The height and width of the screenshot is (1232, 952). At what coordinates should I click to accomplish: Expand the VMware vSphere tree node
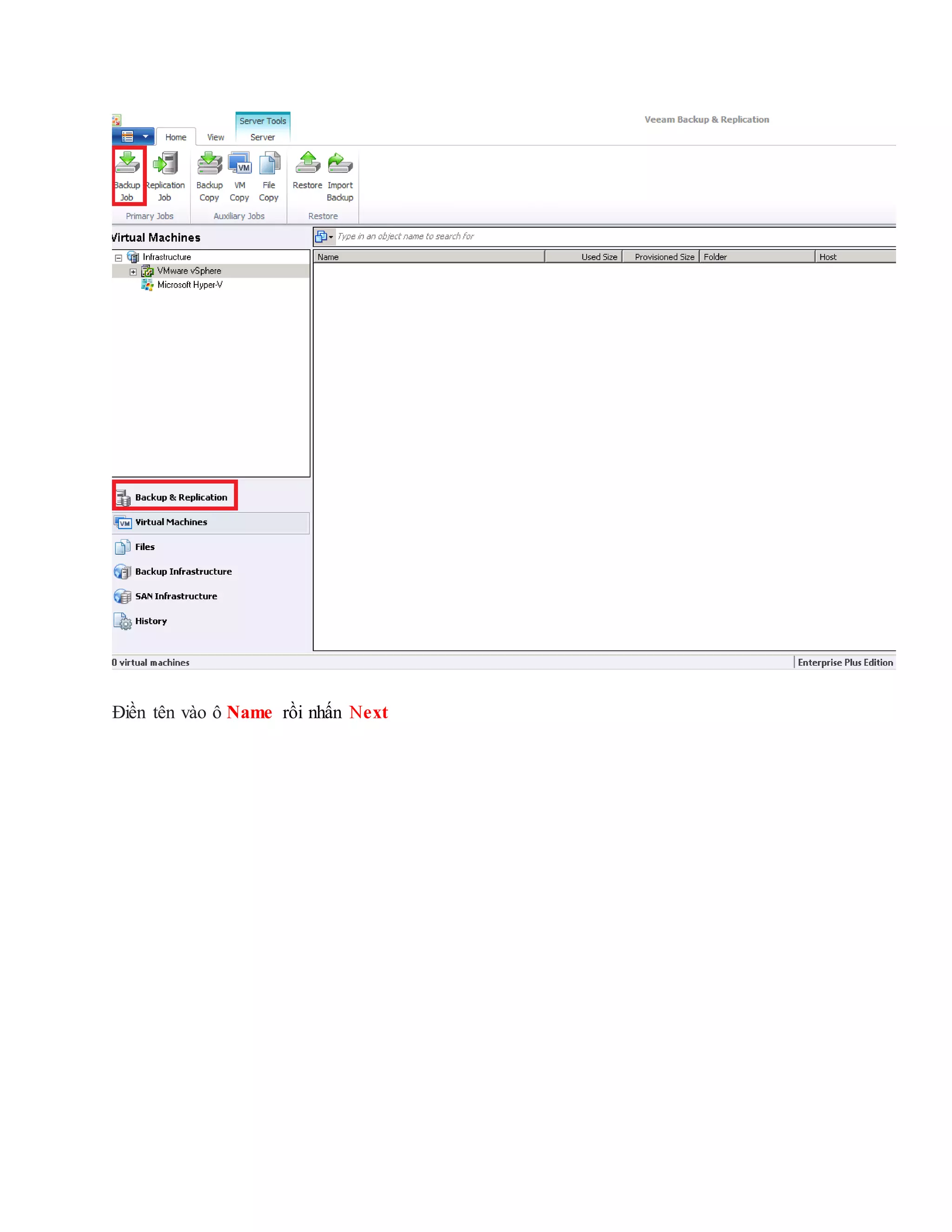[x=133, y=272]
